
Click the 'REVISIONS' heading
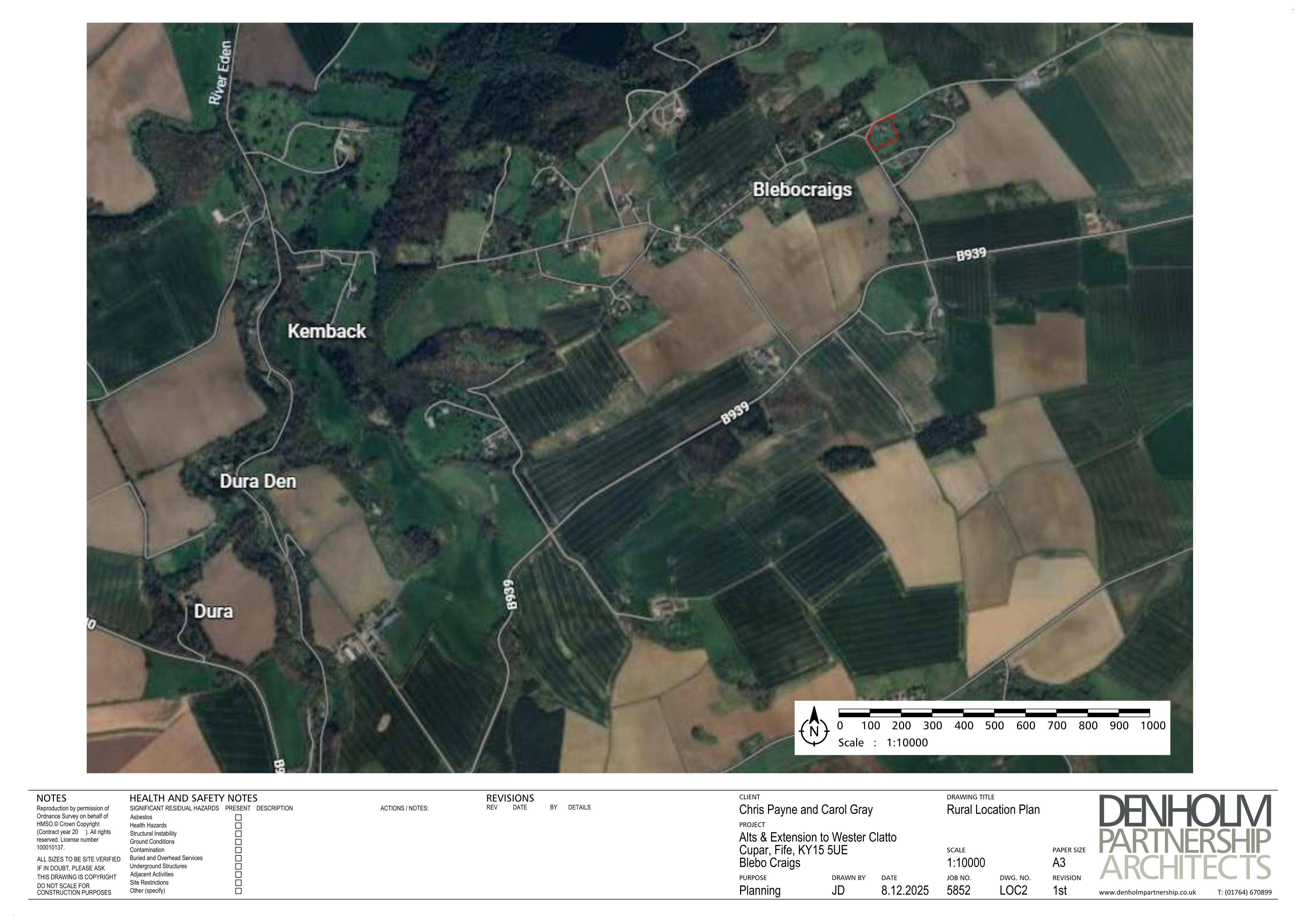tap(510, 798)
